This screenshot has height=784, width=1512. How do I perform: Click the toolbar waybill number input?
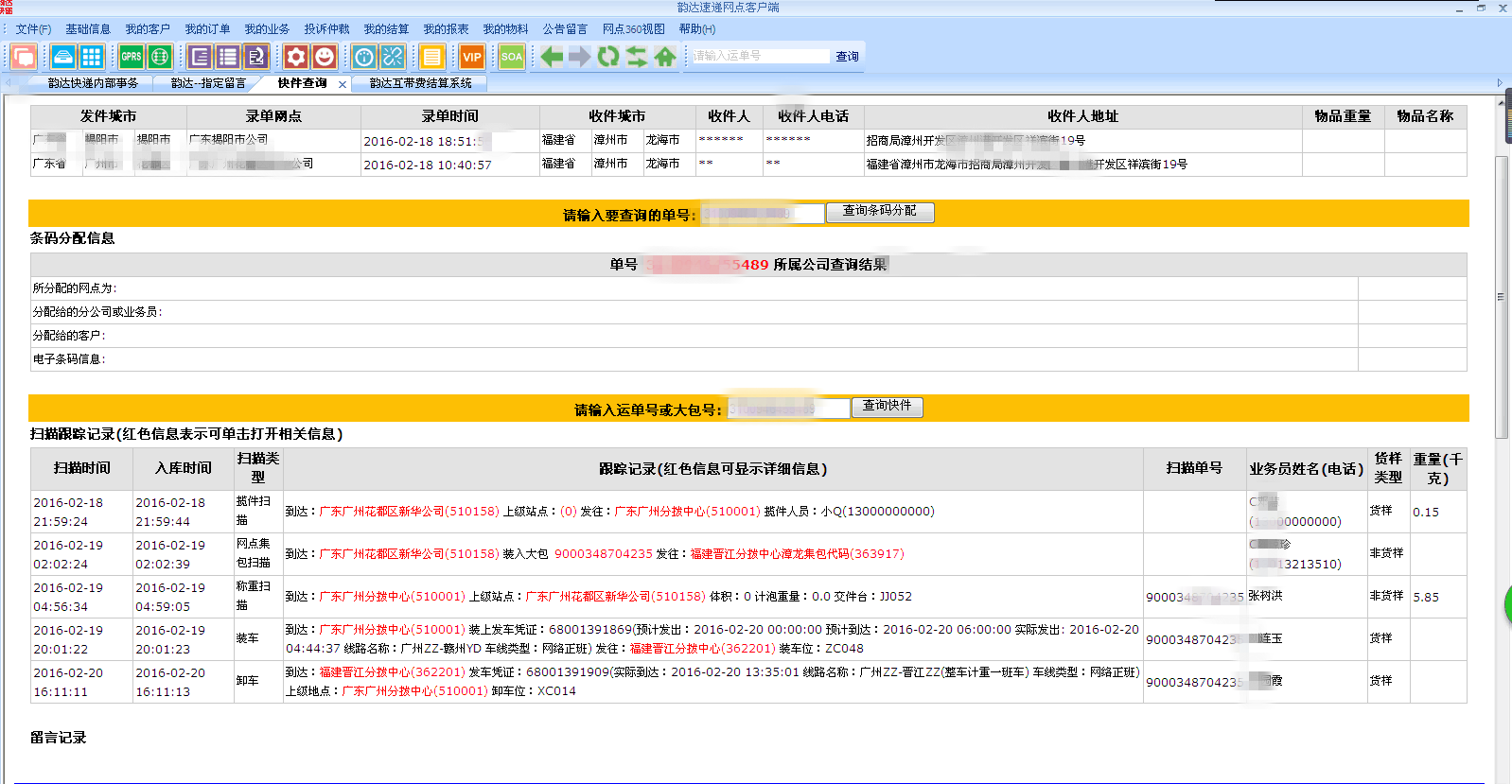coord(761,56)
